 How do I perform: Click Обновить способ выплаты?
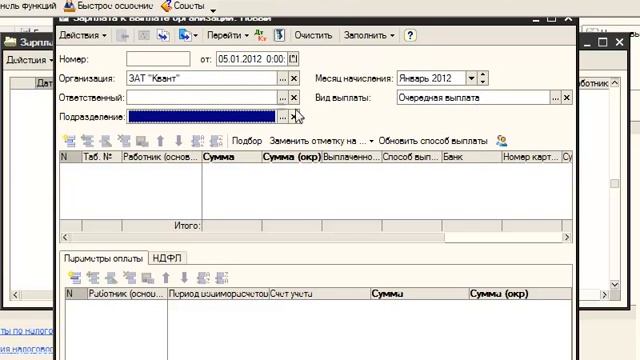[x=433, y=141]
